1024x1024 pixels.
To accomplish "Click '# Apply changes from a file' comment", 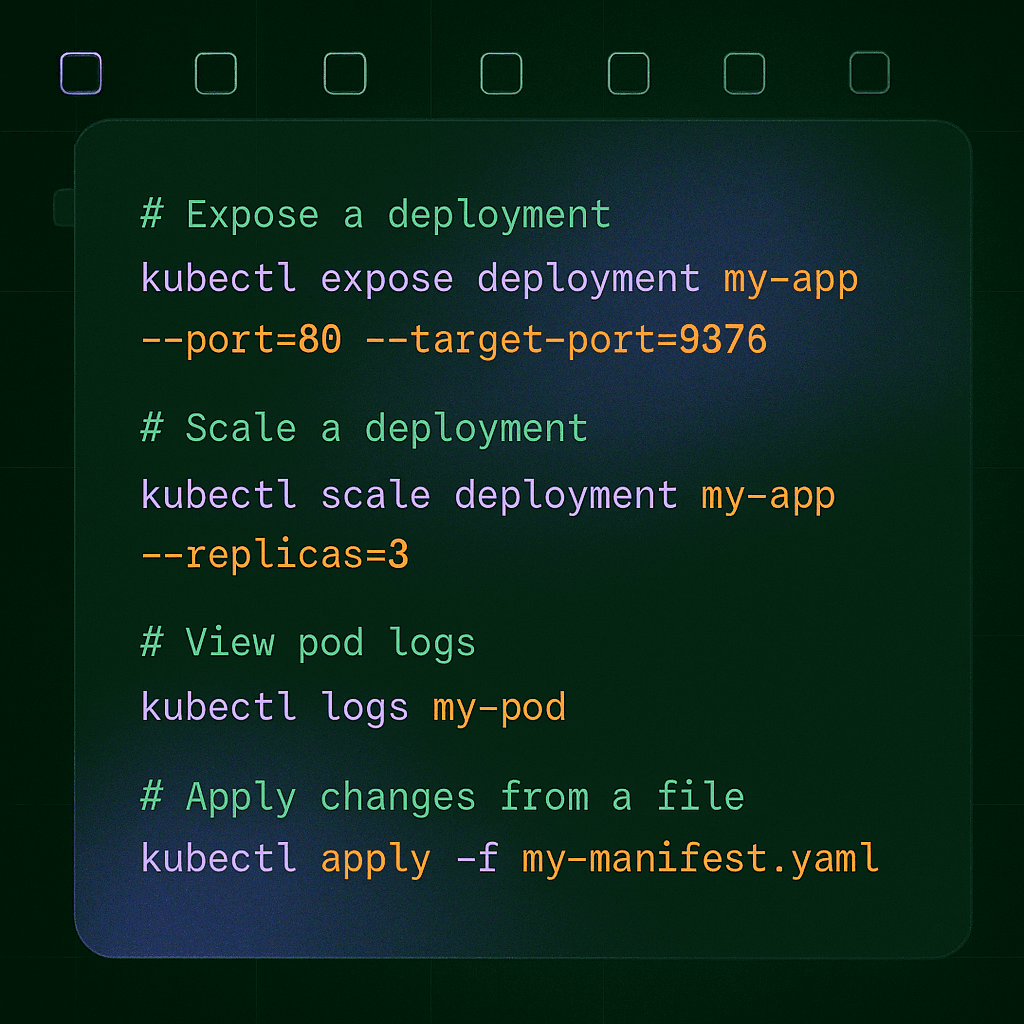I will click(x=442, y=797).
